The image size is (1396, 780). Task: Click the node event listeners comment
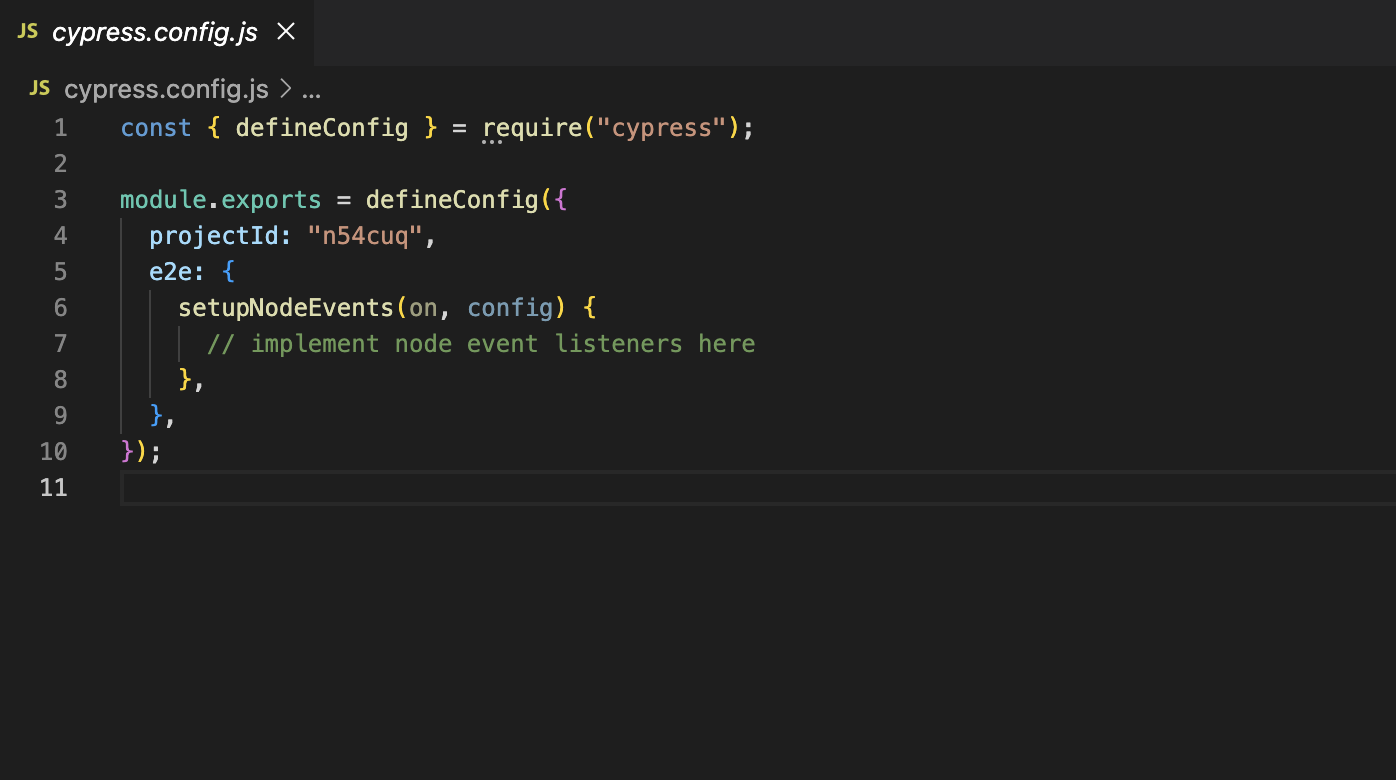(480, 343)
